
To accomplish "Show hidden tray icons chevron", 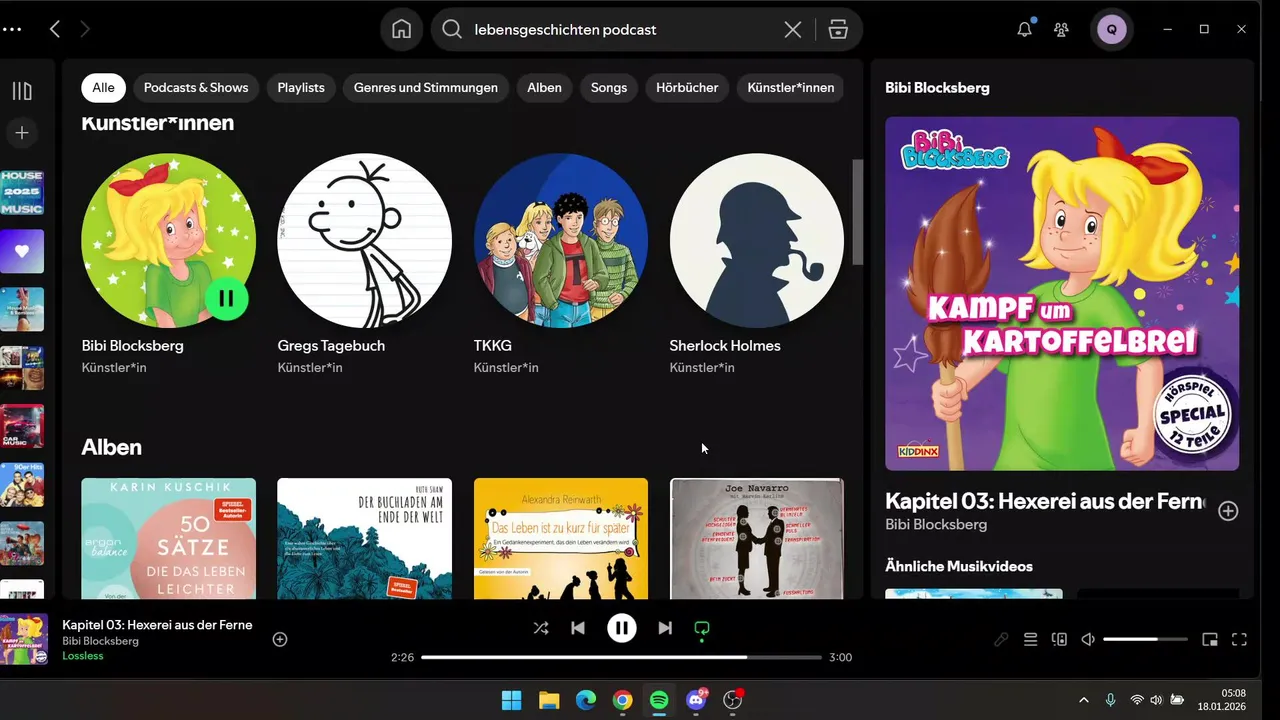I will [1083, 700].
